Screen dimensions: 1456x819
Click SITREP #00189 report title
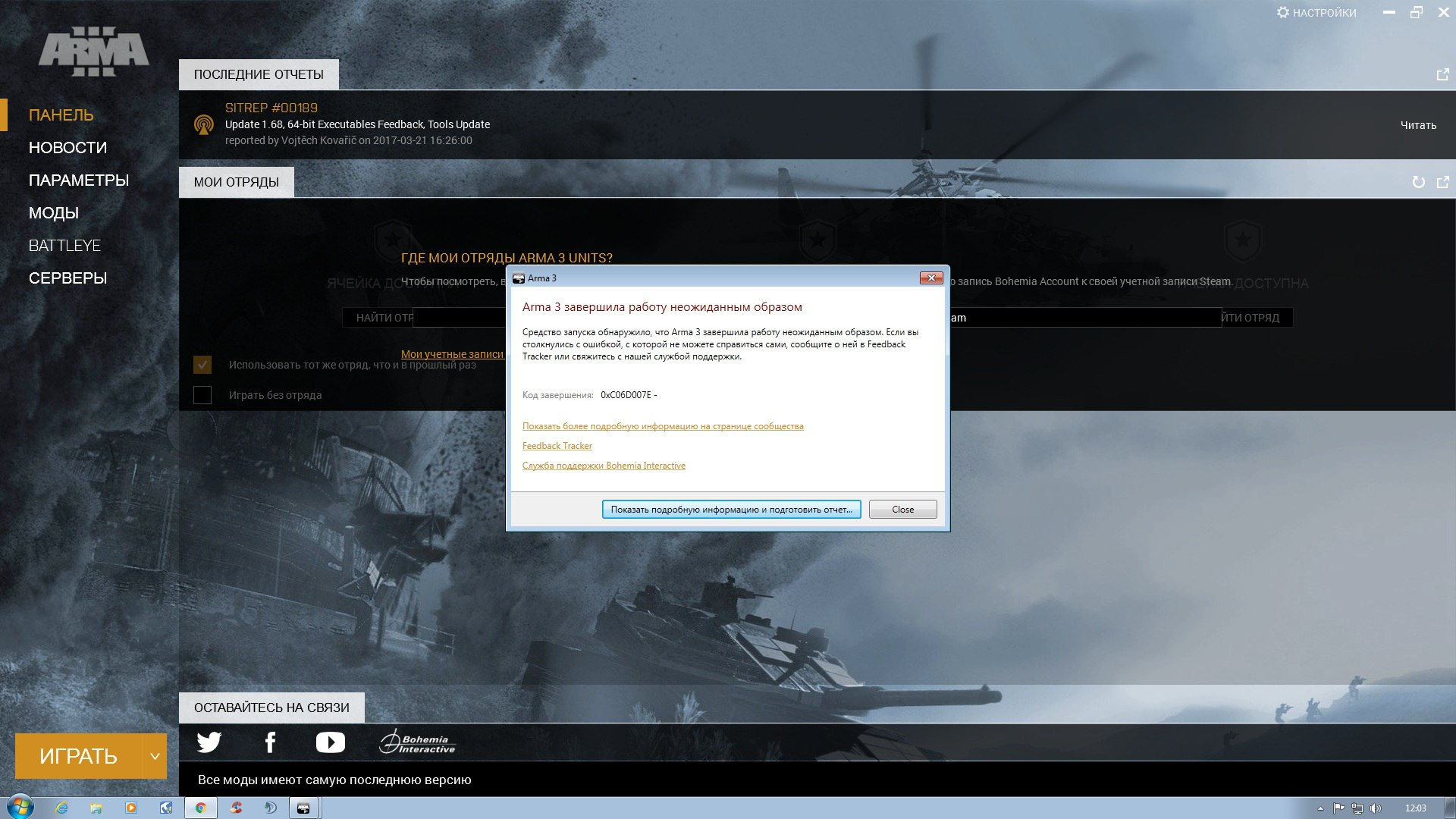tap(271, 108)
